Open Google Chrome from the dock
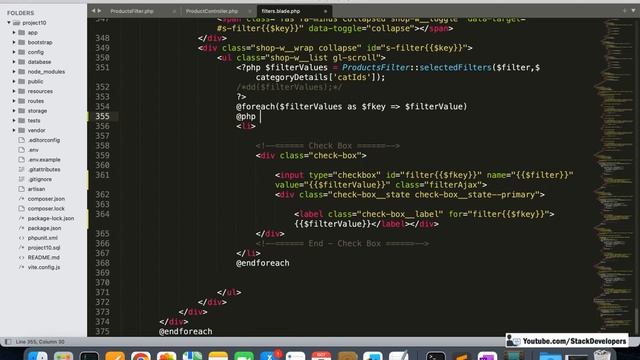 coord(141,356)
